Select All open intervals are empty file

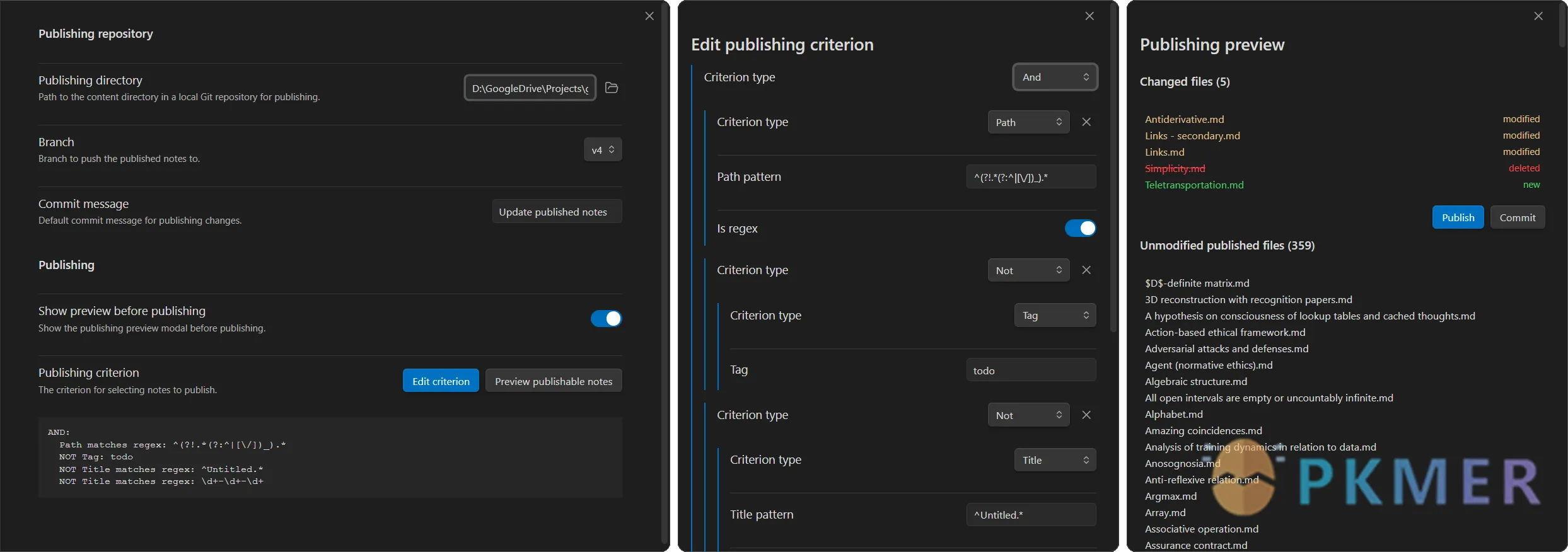1269,398
